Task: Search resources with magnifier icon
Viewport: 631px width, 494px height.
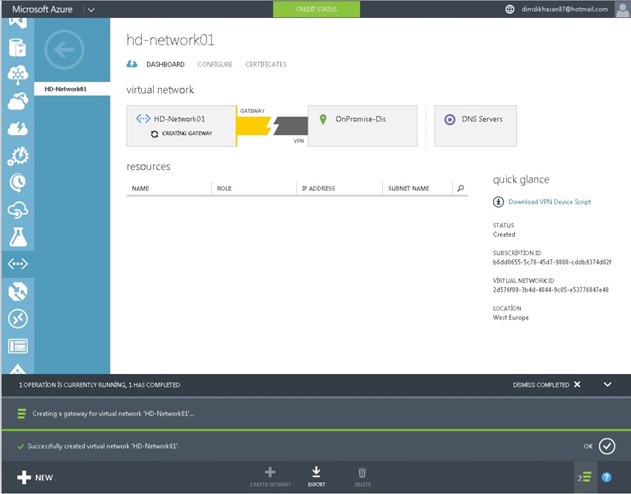Action: [460, 188]
